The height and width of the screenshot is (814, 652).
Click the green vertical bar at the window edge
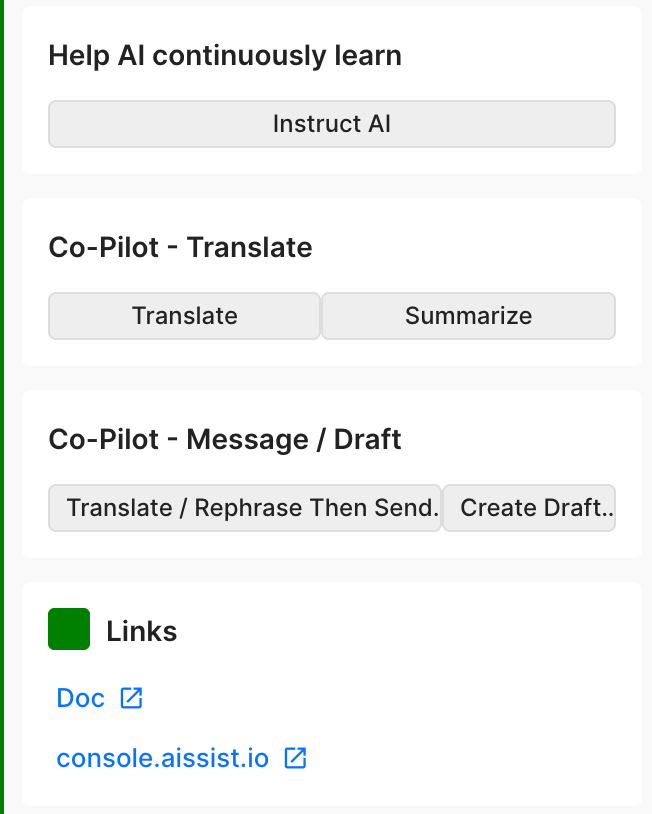[2, 407]
